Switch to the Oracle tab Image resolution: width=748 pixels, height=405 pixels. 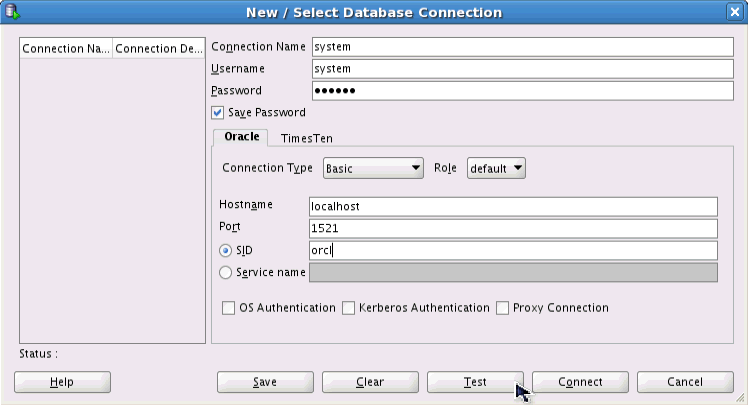241,137
